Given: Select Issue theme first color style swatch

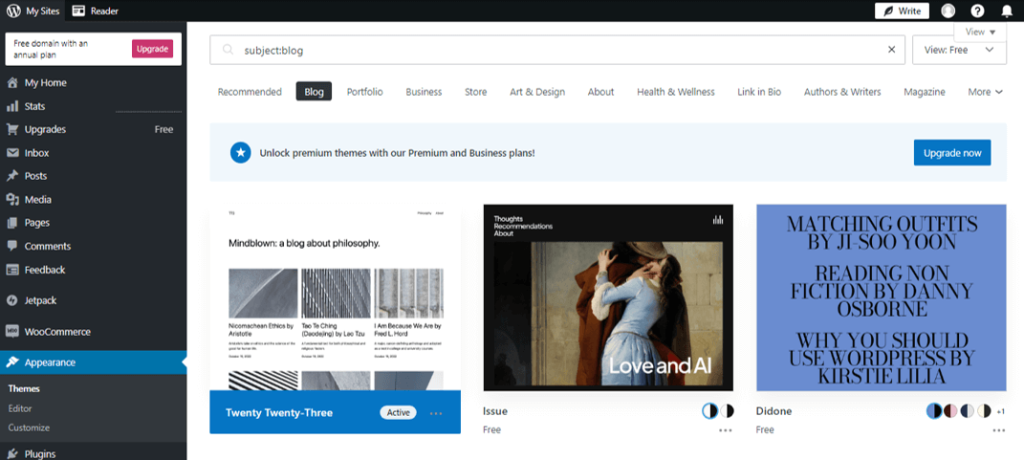Looking at the screenshot, I should [x=709, y=411].
